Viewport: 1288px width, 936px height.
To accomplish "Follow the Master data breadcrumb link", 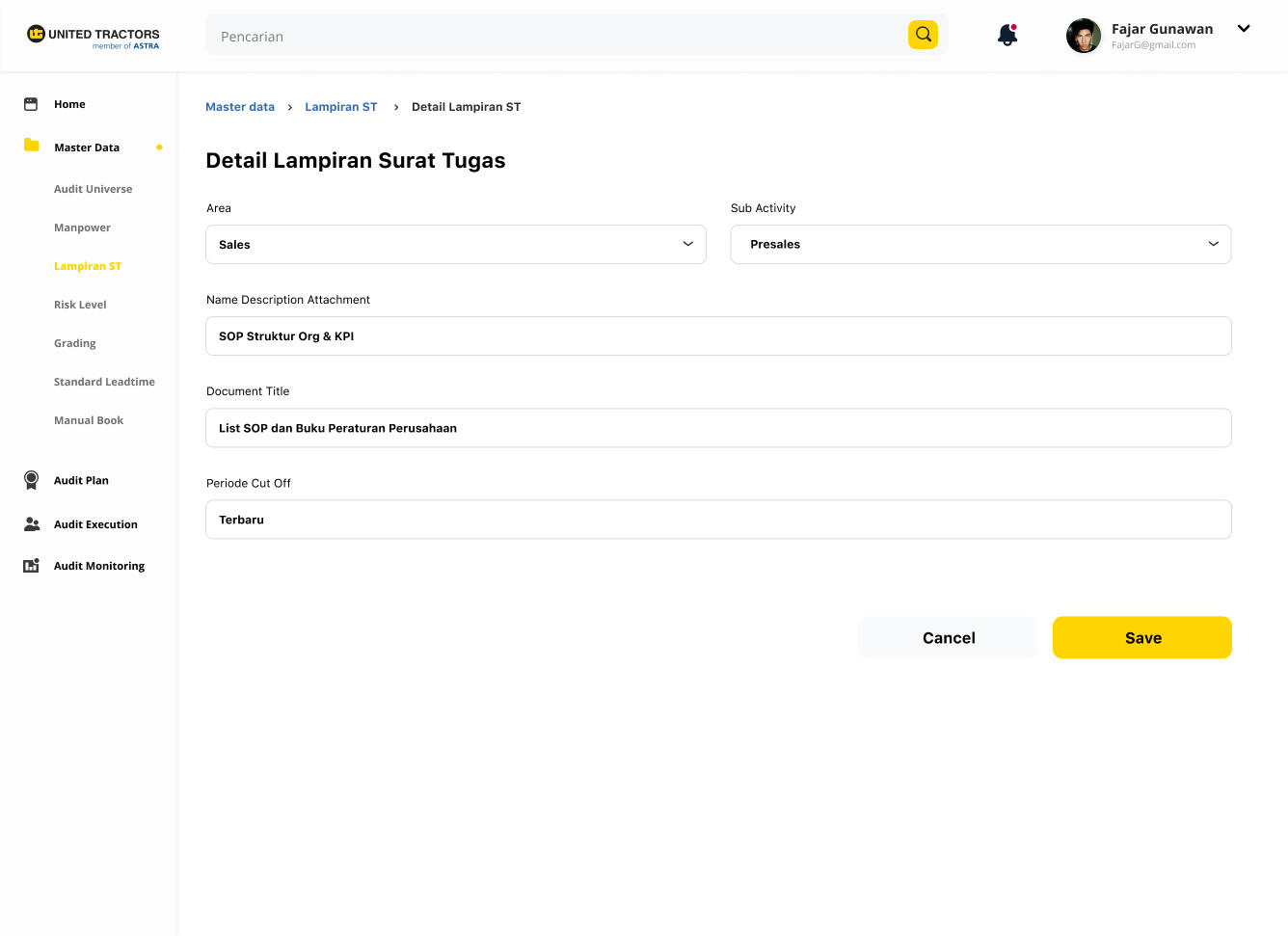I will (x=240, y=107).
